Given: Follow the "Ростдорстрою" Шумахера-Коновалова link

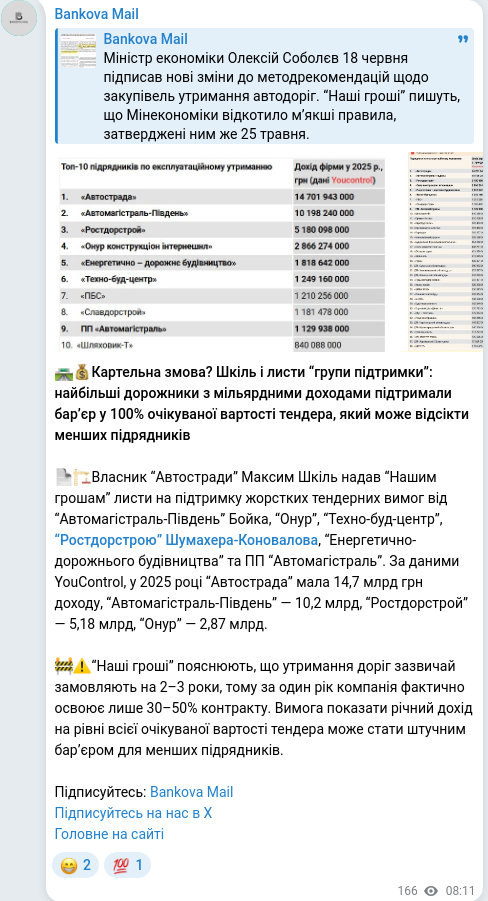Looking at the screenshot, I should [x=186, y=541].
